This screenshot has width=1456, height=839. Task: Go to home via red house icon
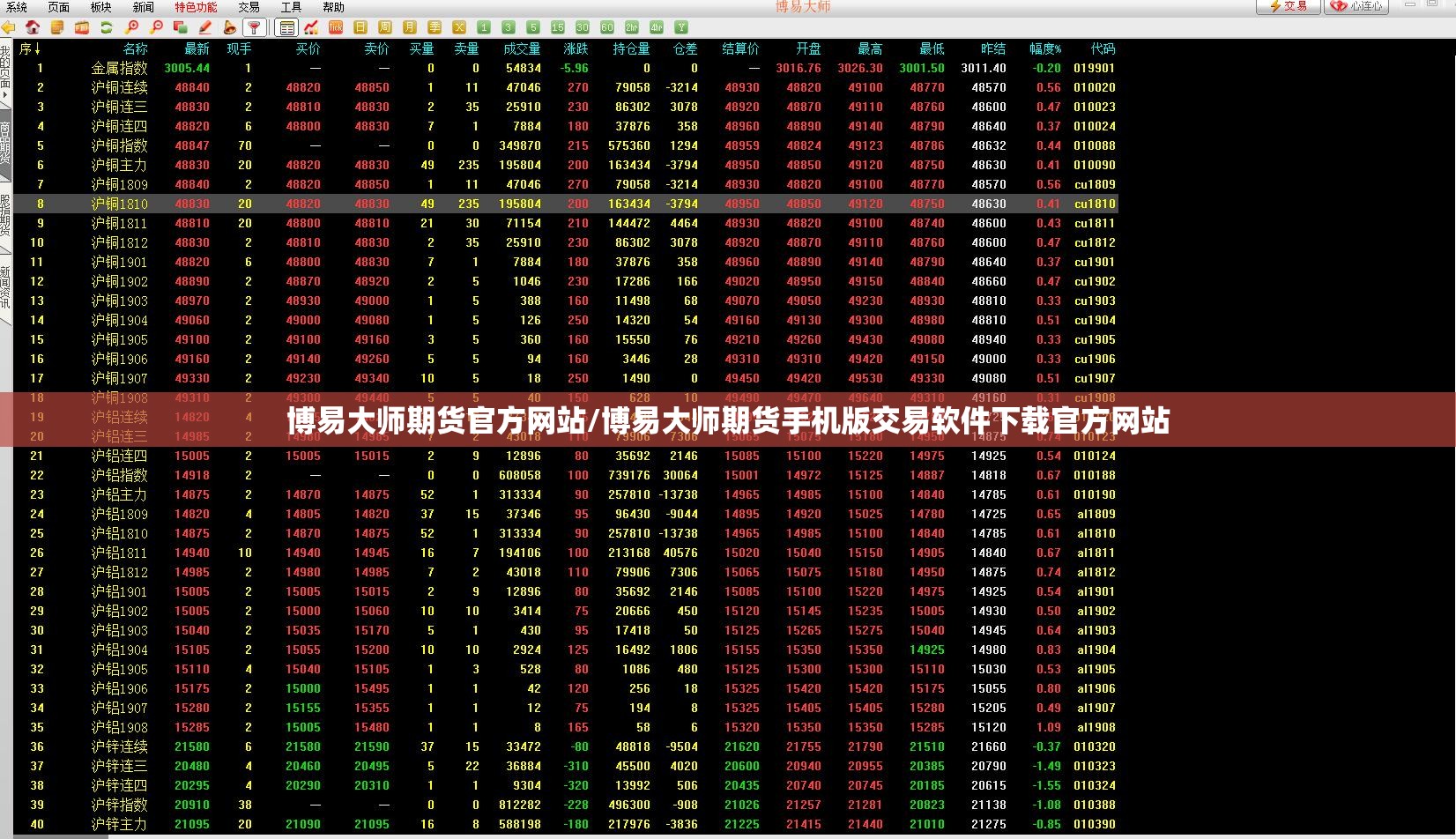[33, 27]
